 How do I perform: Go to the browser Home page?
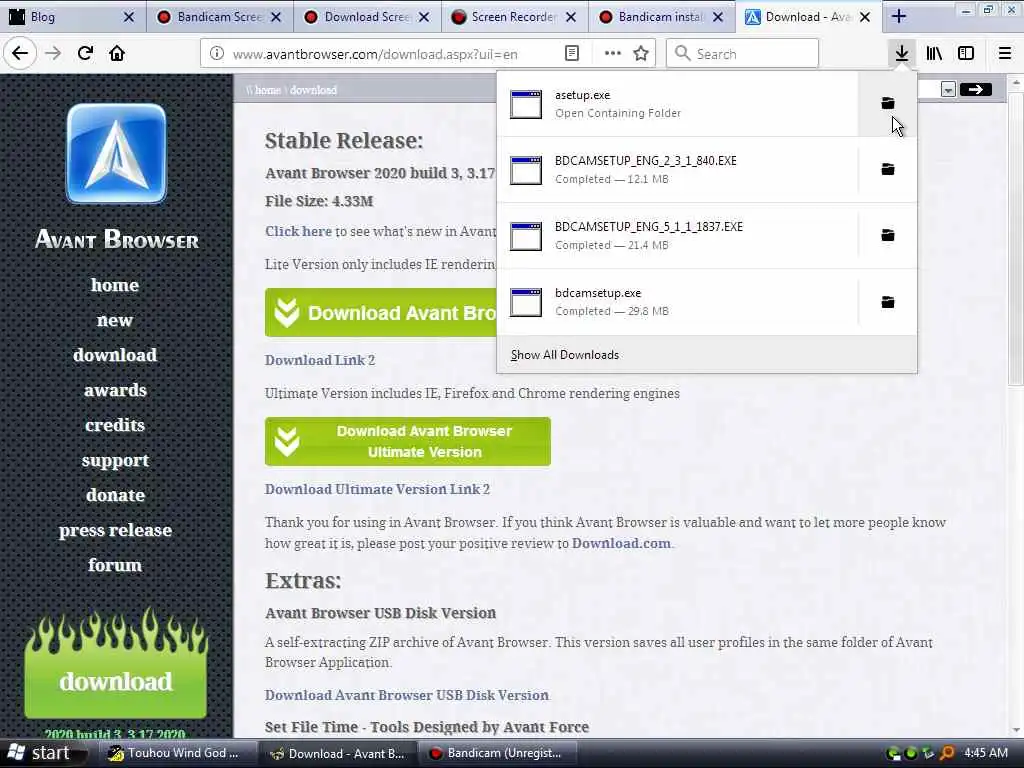(x=117, y=53)
